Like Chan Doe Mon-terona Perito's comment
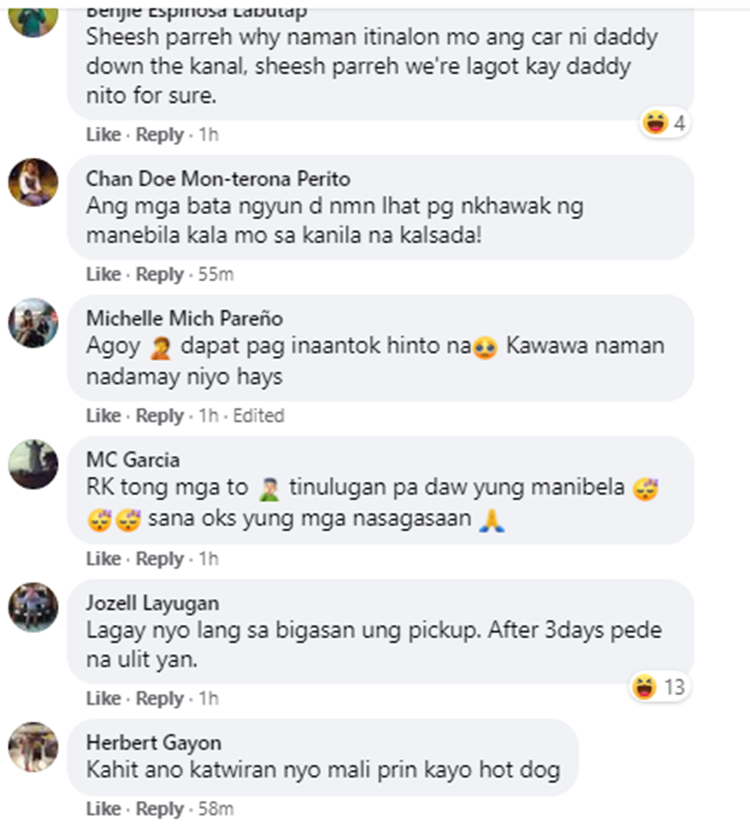This screenshot has width=750, height=826. (x=103, y=274)
